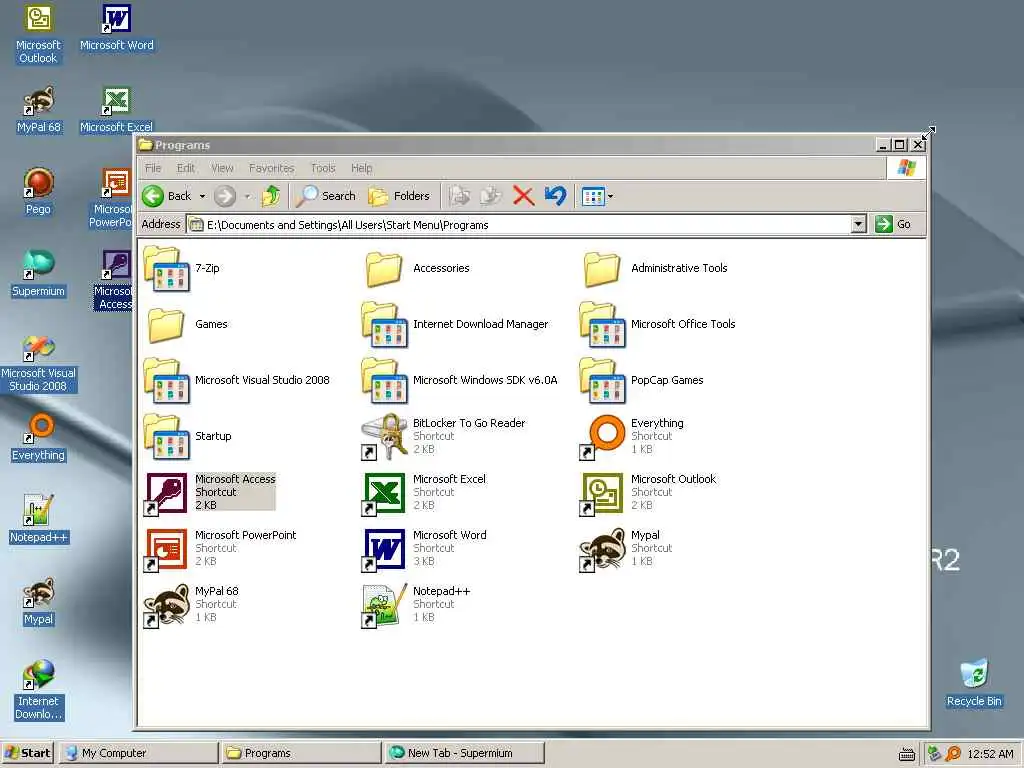
Task: Click the Search toolbar button
Action: click(x=326, y=196)
